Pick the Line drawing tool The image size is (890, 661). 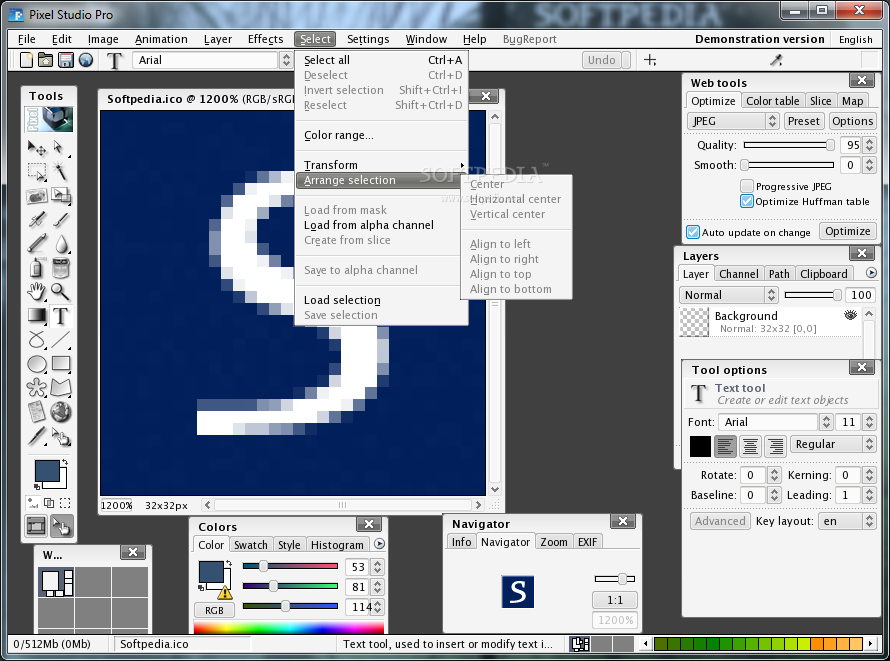[x=60, y=340]
